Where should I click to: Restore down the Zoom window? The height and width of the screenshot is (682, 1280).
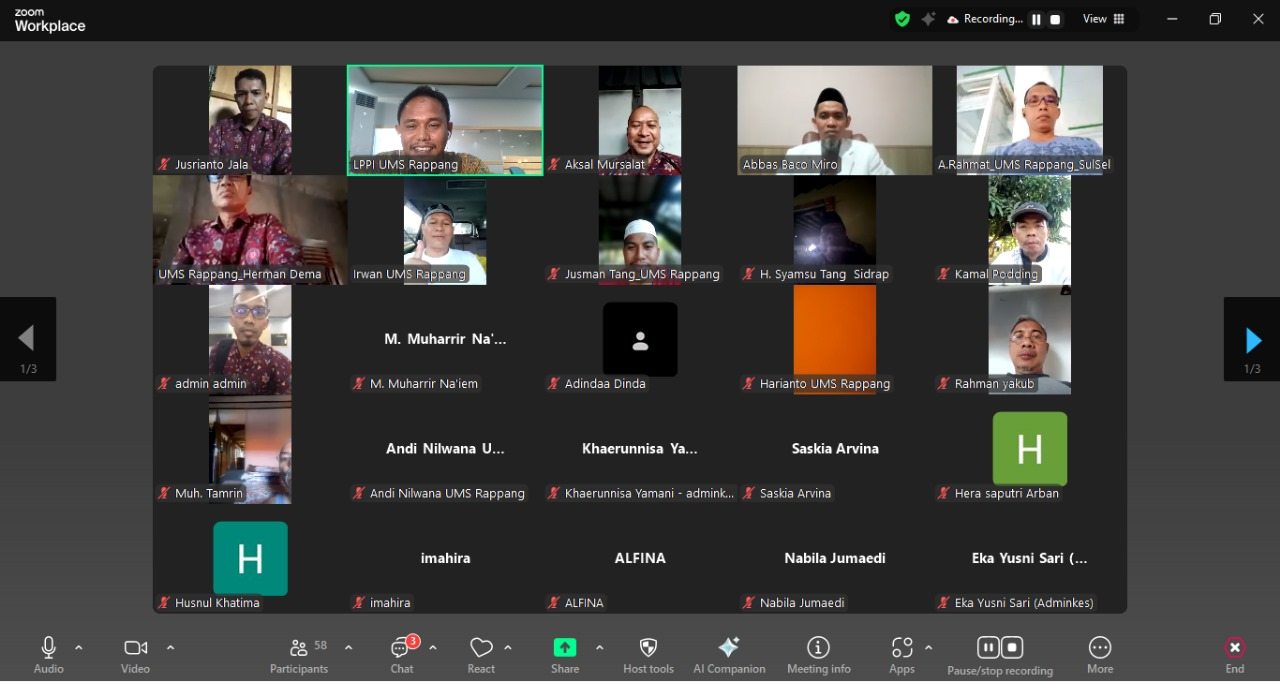pyautogui.click(x=1215, y=19)
